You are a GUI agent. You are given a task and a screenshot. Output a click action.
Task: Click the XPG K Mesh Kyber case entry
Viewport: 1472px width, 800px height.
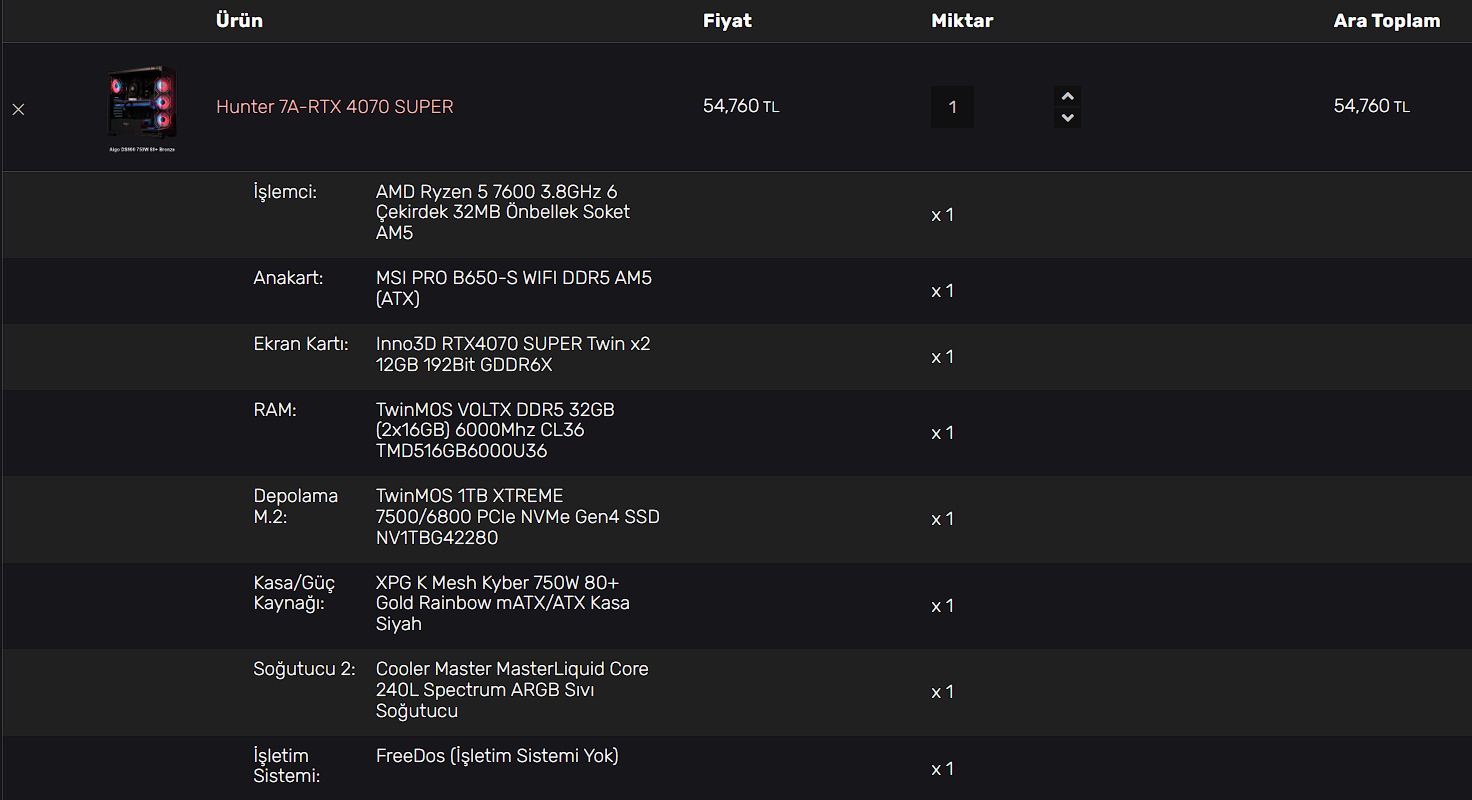(511, 603)
